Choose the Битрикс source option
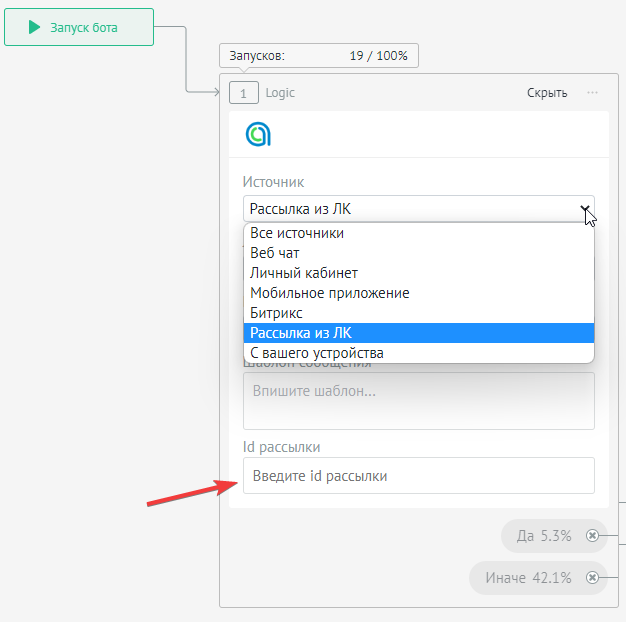 [276, 313]
